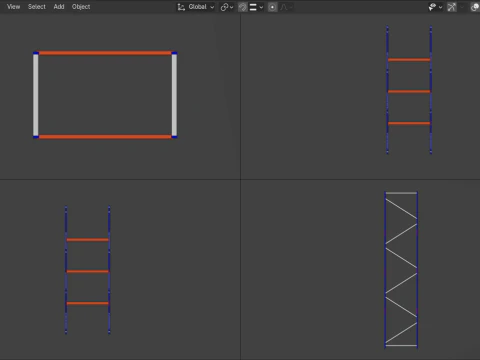Open the View menu
This screenshot has height=360, width=480.
(13, 7)
